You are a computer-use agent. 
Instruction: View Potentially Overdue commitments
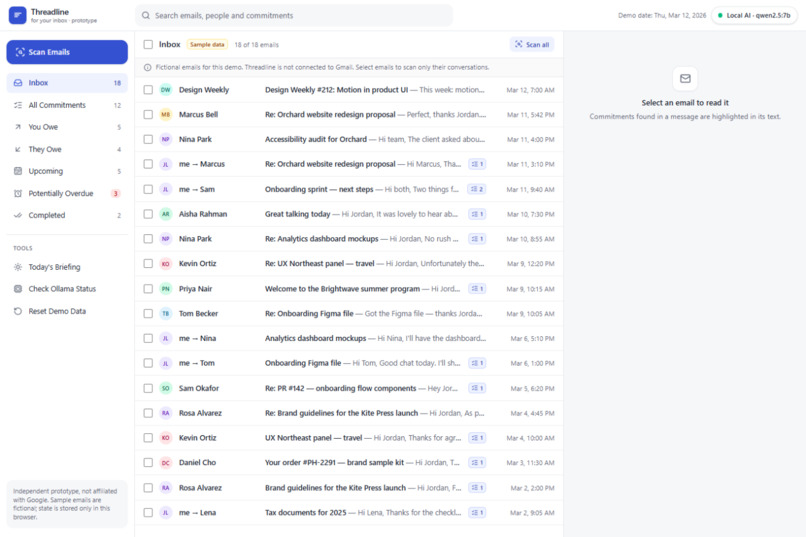click(67, 193)
